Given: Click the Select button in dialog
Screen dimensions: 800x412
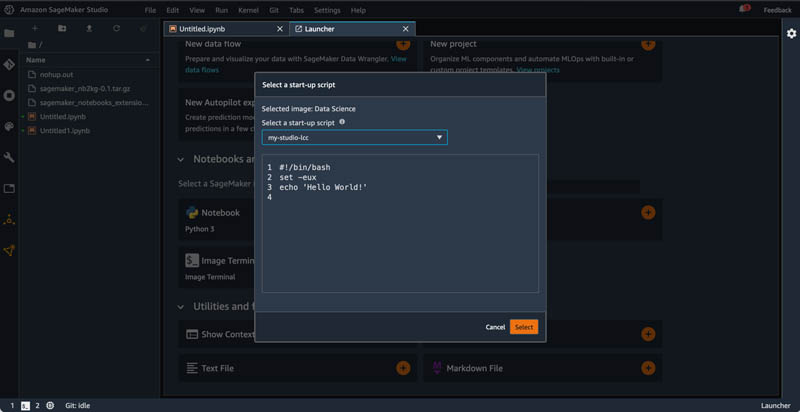Looking at the screenshot, I should point(524,327).
